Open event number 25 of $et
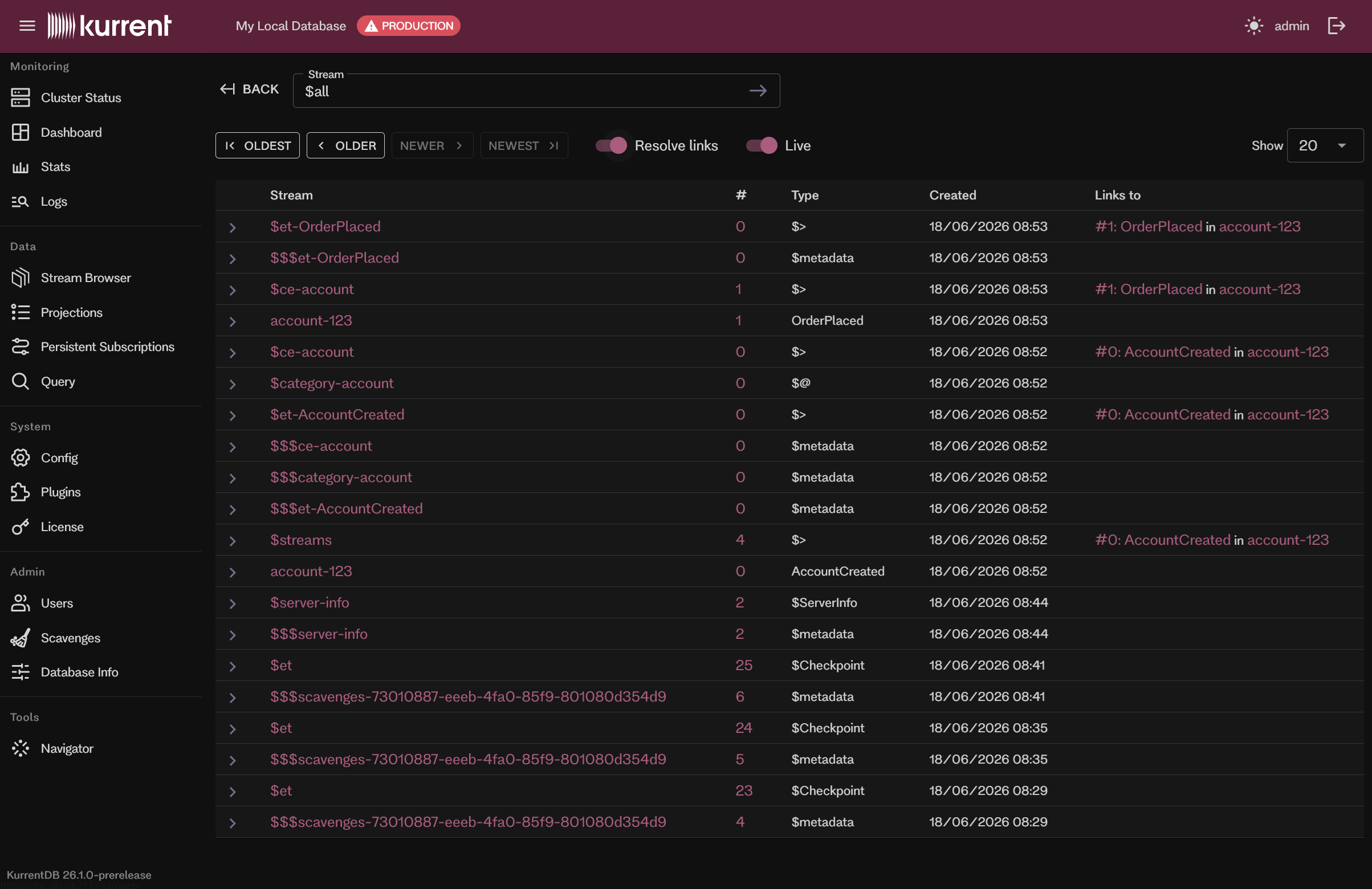Image resolution: width=1372 pixels, height=889 pixels. tap(743, 665)
